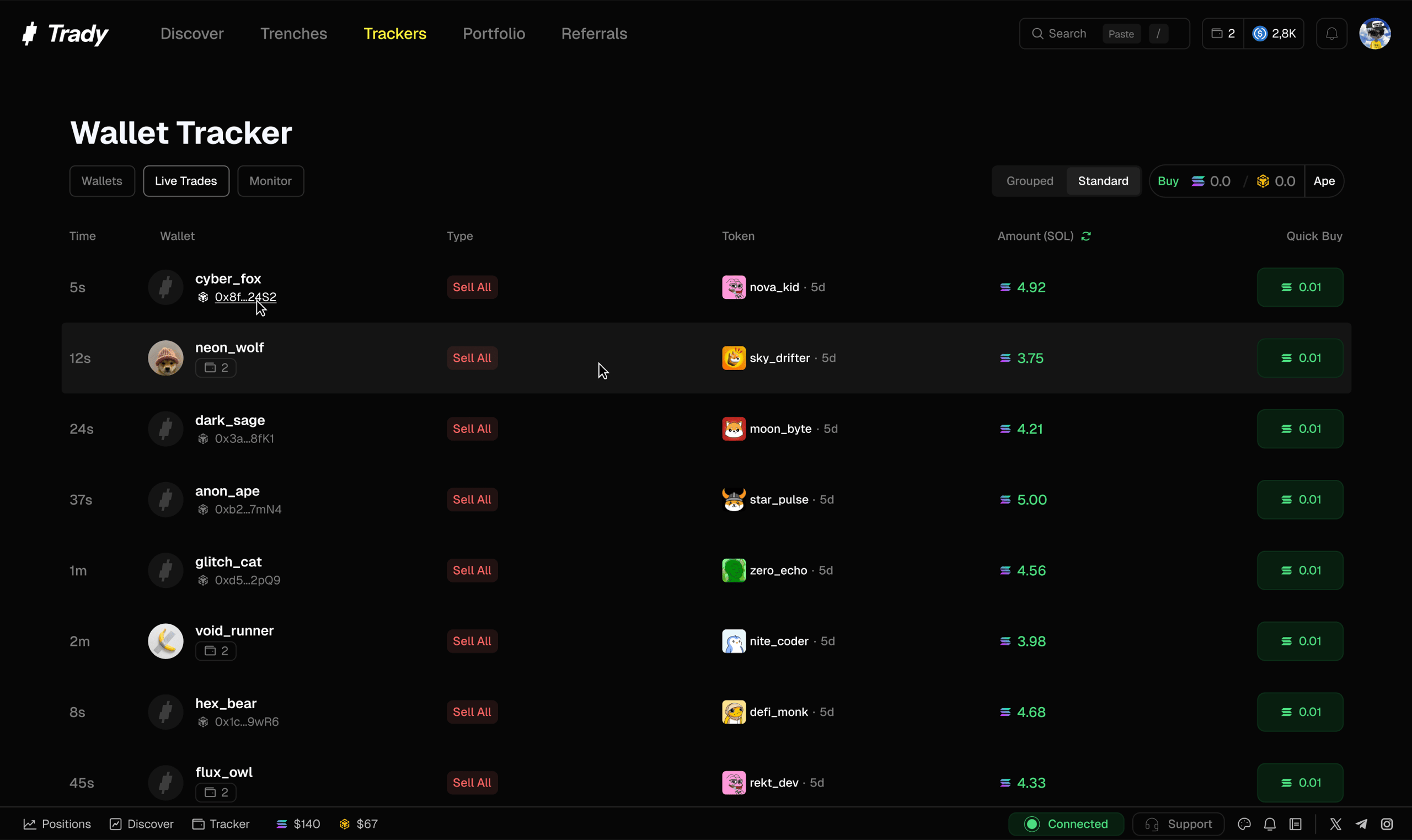Screen dimensions: 1412x840
Task: Expand neon_wolf's 2 wallets badge
Action: 216,367
